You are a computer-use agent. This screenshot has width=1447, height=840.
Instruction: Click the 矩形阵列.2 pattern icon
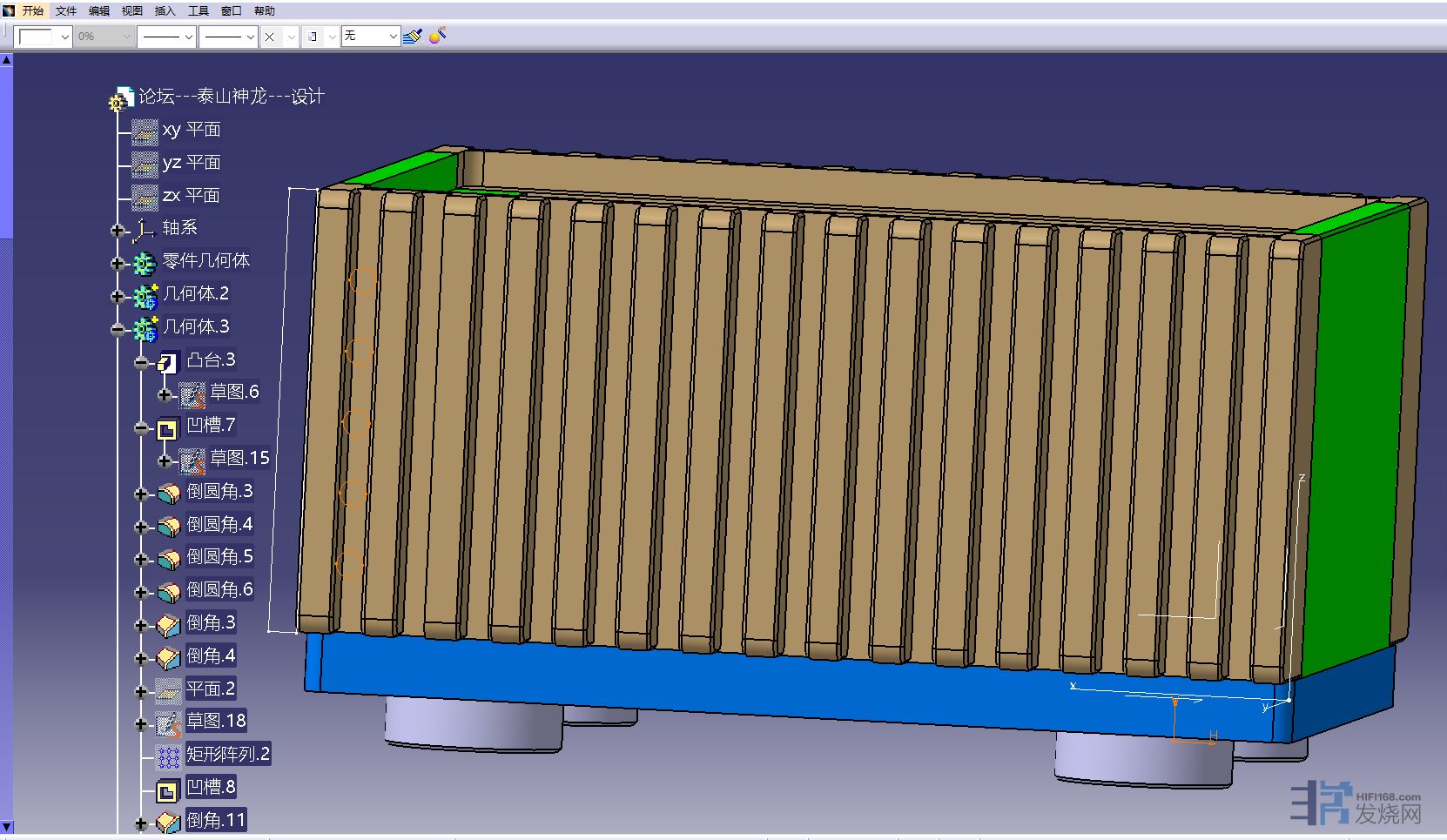[x=168, y=756]
